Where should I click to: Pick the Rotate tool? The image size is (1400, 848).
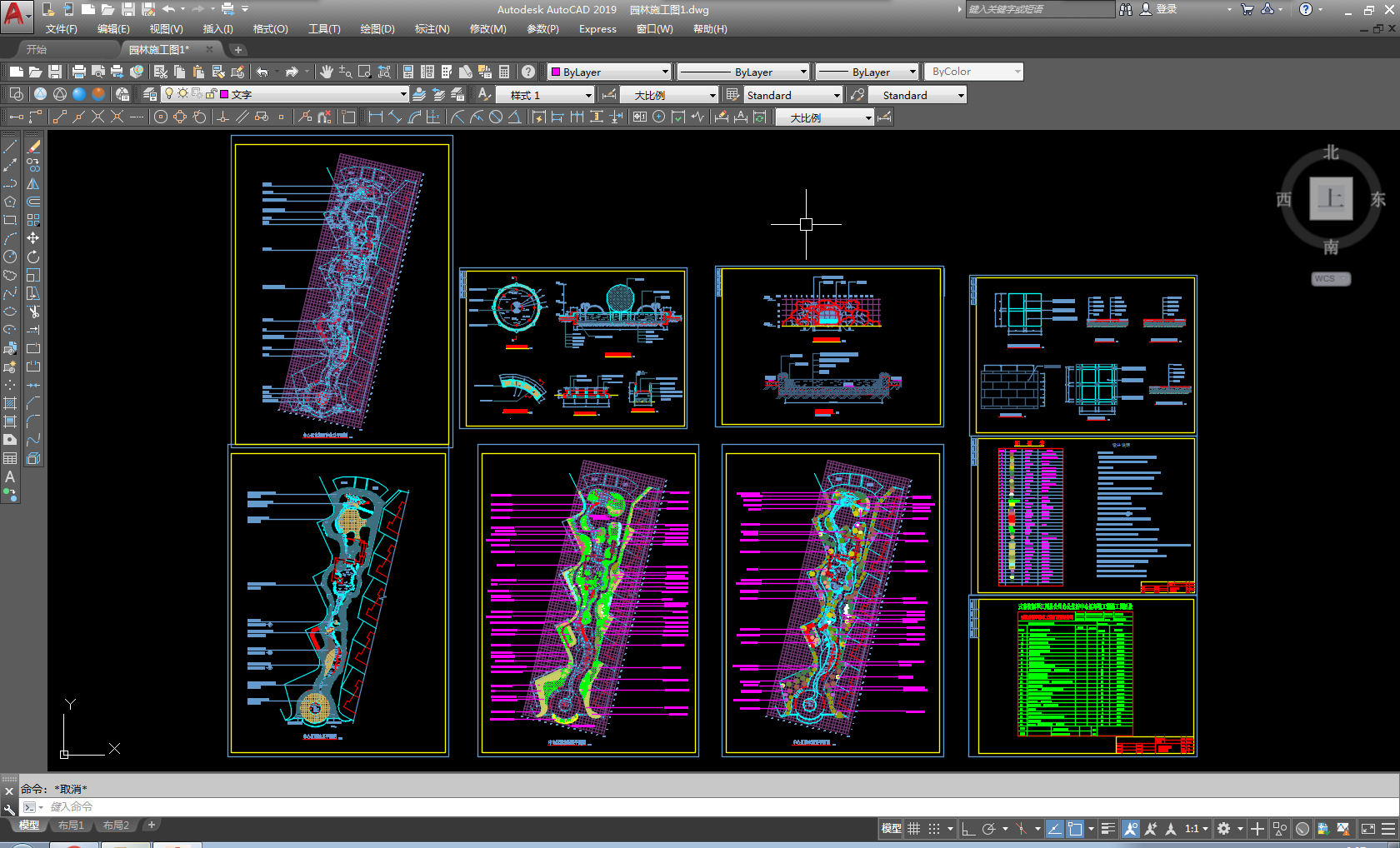coord(33,257)
